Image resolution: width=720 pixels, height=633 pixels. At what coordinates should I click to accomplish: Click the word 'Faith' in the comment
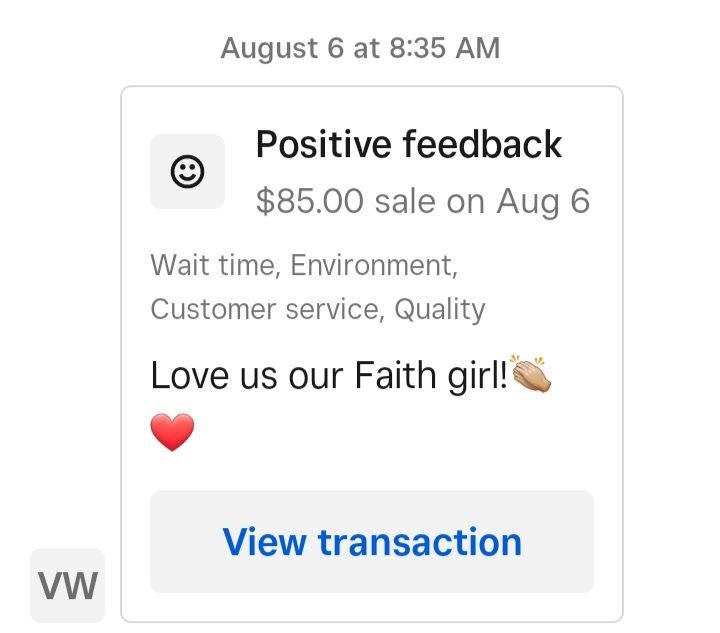pyautogui.click(x=395, y=375)
